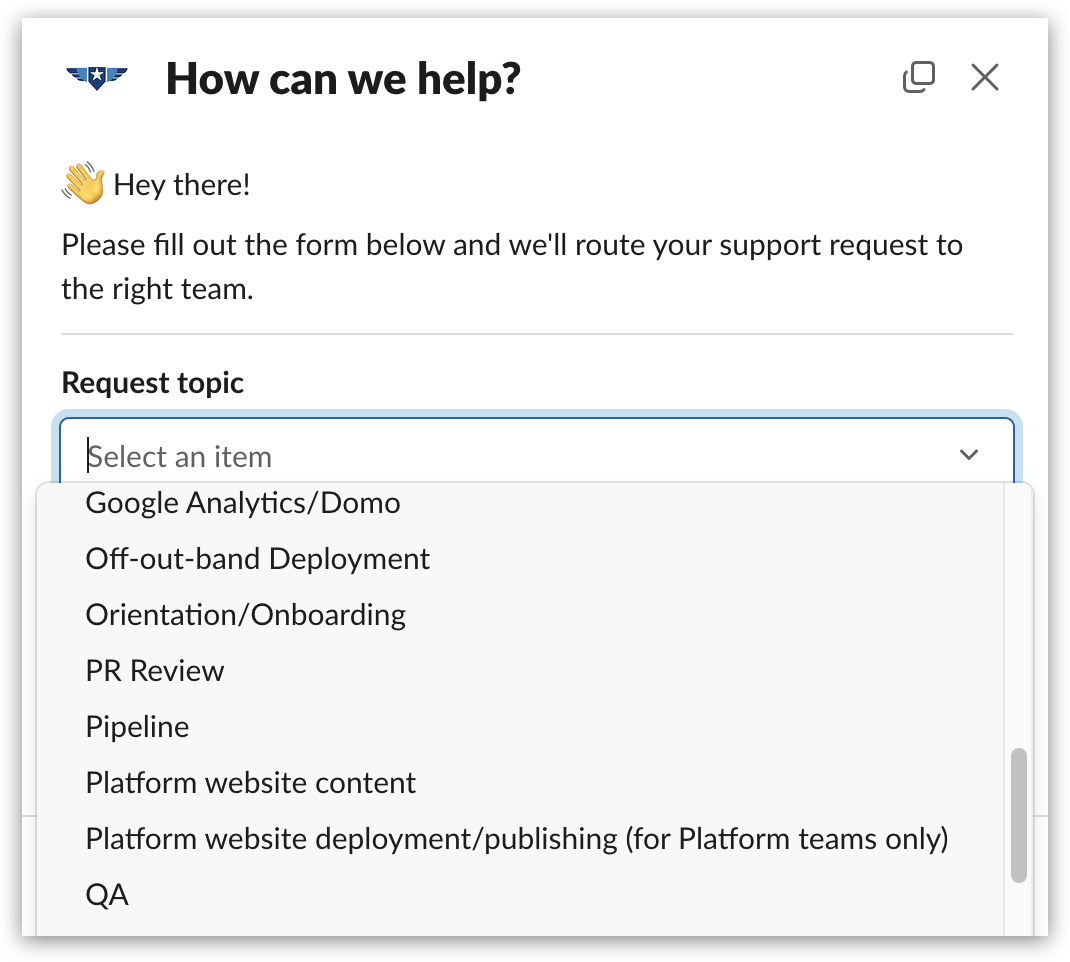Focus the Select an item field

click(500, 456)
